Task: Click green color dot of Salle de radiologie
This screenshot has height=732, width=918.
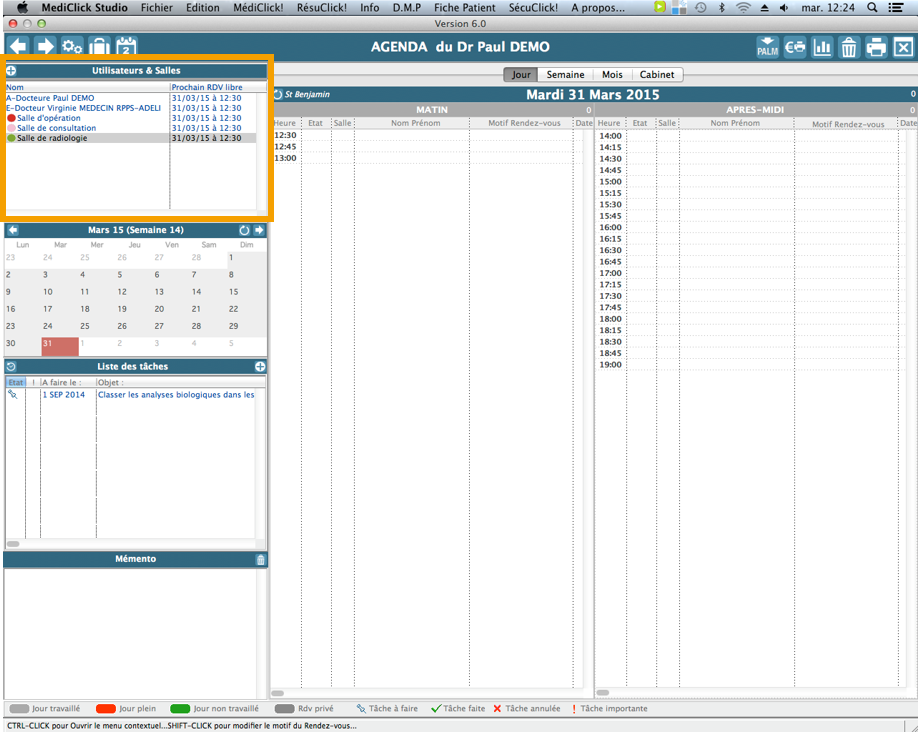Action: pos(11,138)
